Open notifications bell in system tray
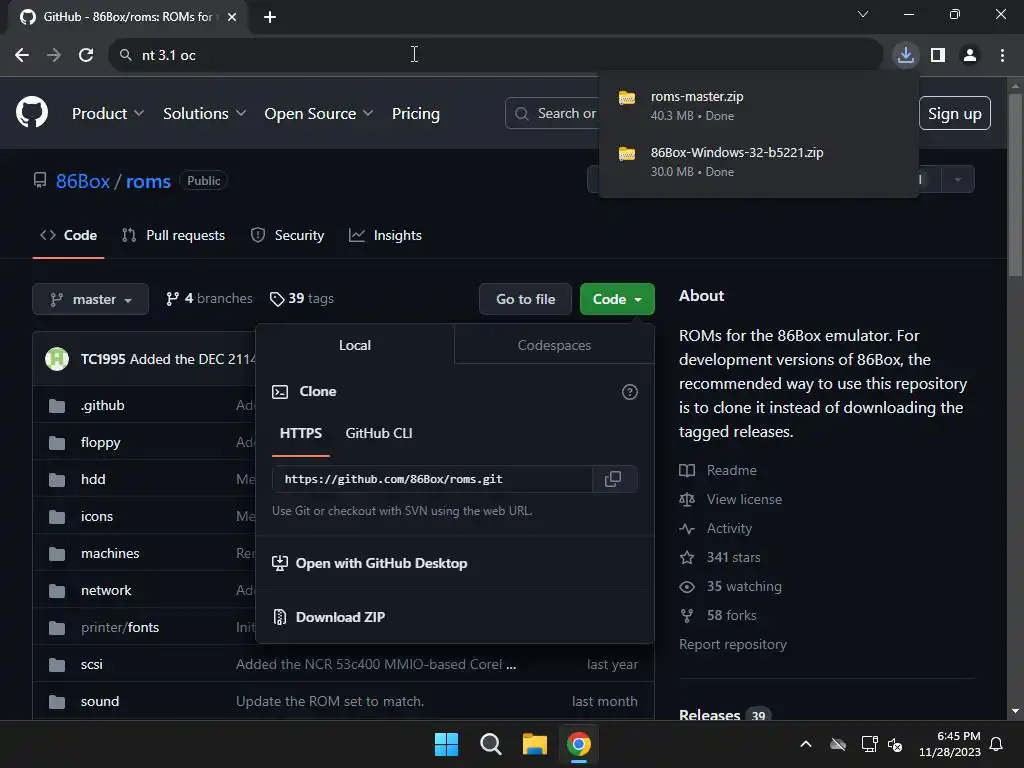 click(996, 744)
